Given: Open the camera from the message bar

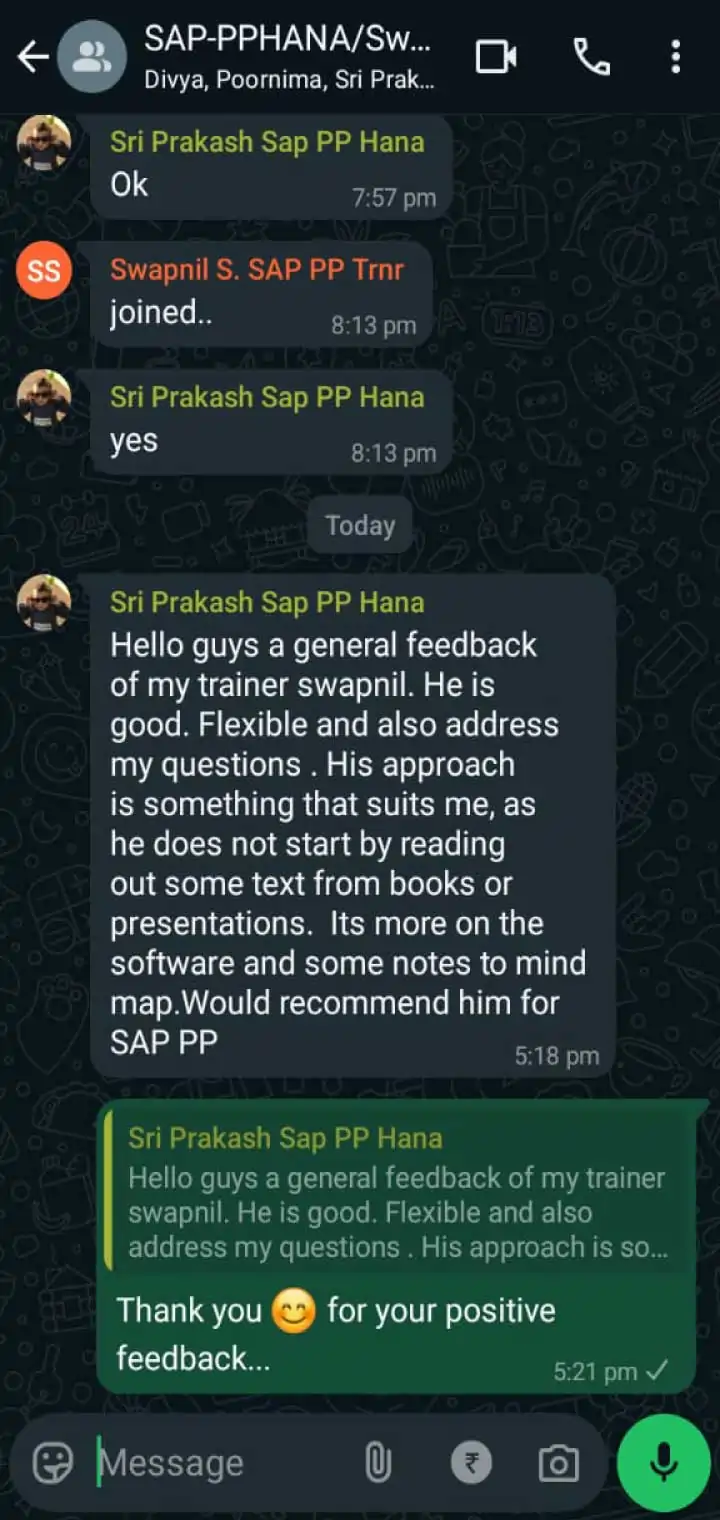Looking at the screenshot, I should point(558,1464).
